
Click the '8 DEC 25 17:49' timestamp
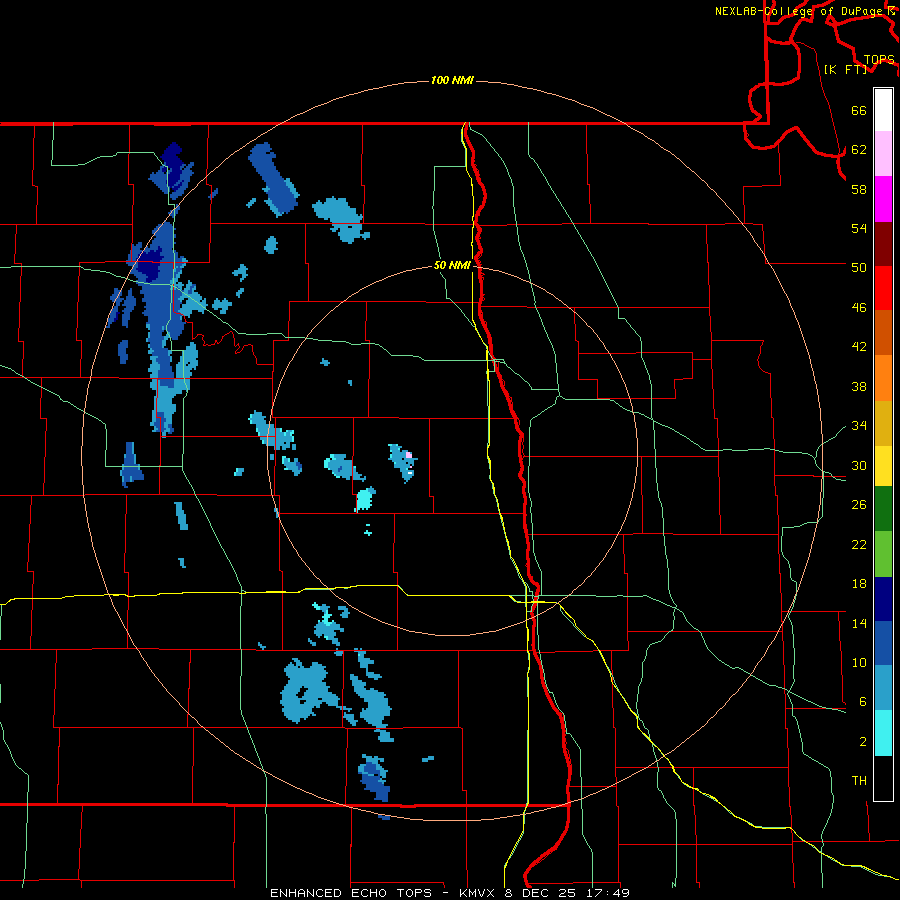568,893
